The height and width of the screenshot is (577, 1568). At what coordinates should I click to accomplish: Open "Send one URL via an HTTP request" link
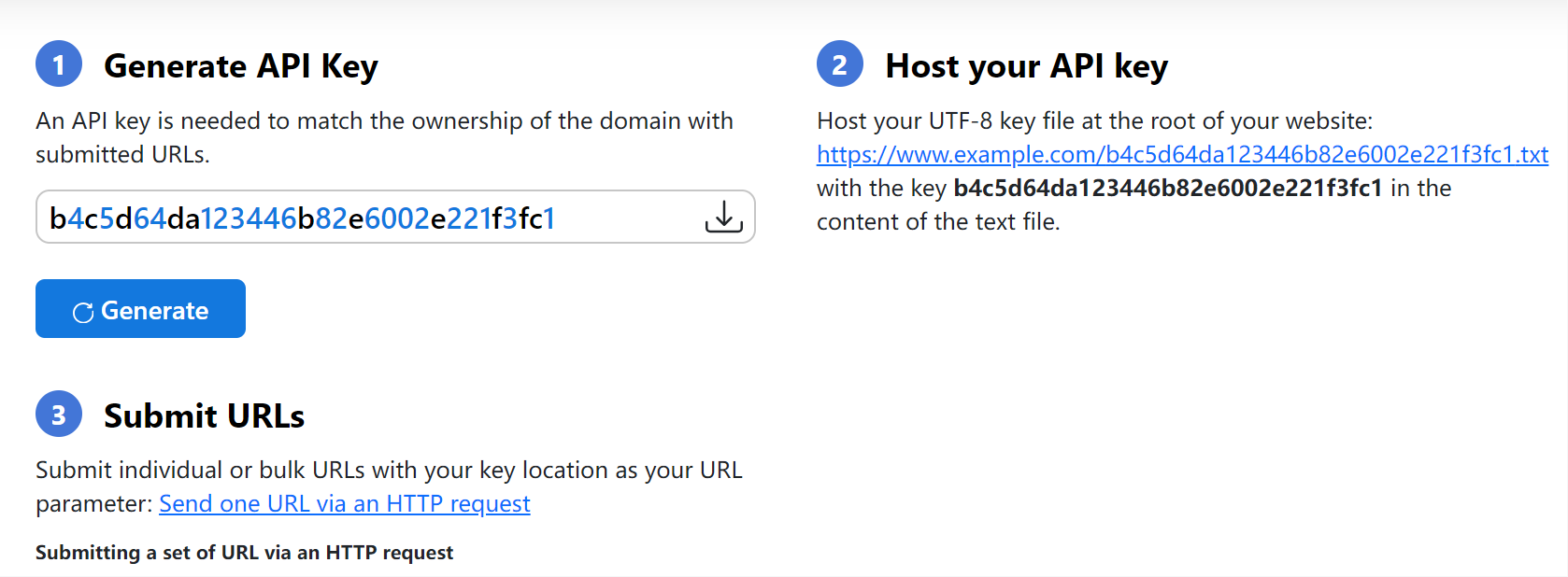344,504
